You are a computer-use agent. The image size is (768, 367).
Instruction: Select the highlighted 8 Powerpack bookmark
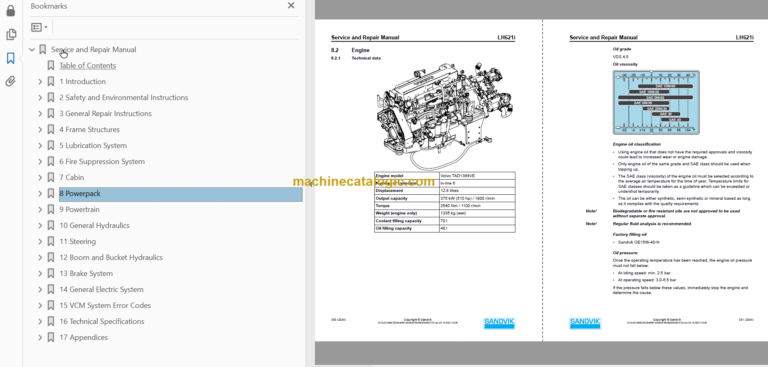click(180, 194)
